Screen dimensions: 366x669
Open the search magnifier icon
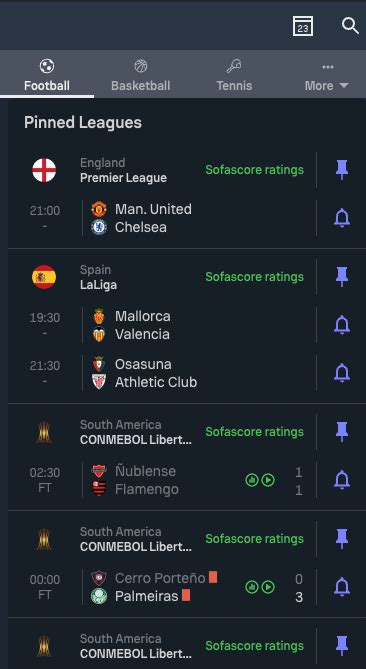[x=350, y=26]
